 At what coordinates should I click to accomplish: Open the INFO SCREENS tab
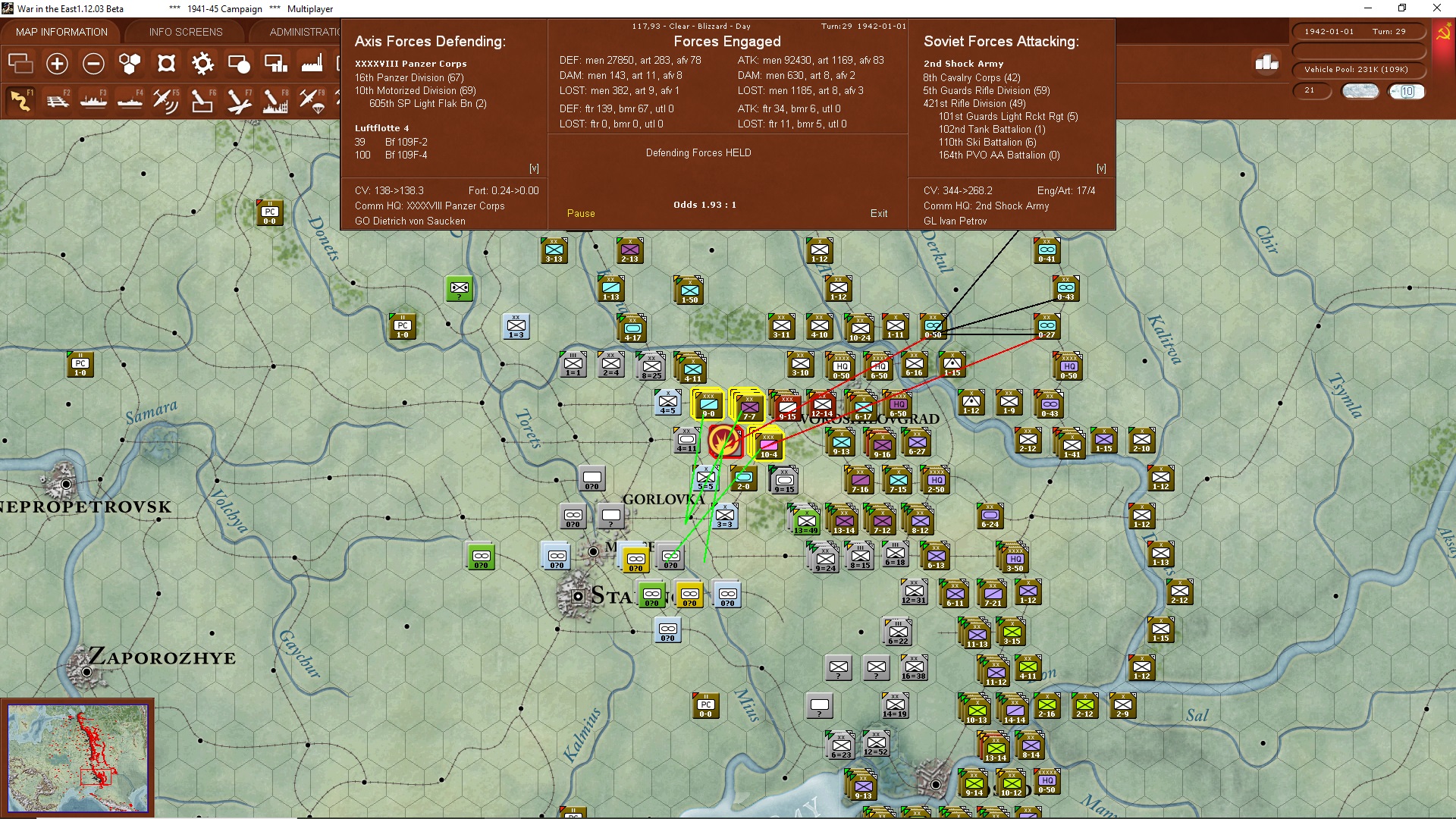click(186, 32)
